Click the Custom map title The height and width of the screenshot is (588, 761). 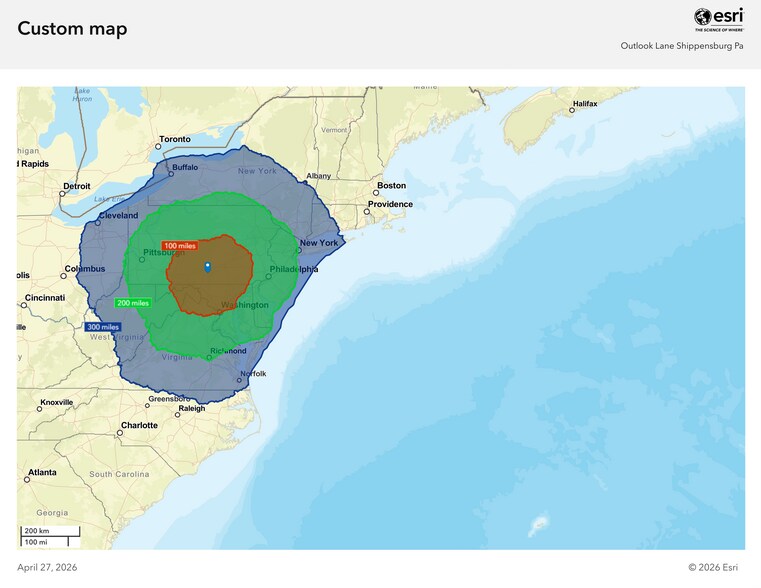point(72,29)
